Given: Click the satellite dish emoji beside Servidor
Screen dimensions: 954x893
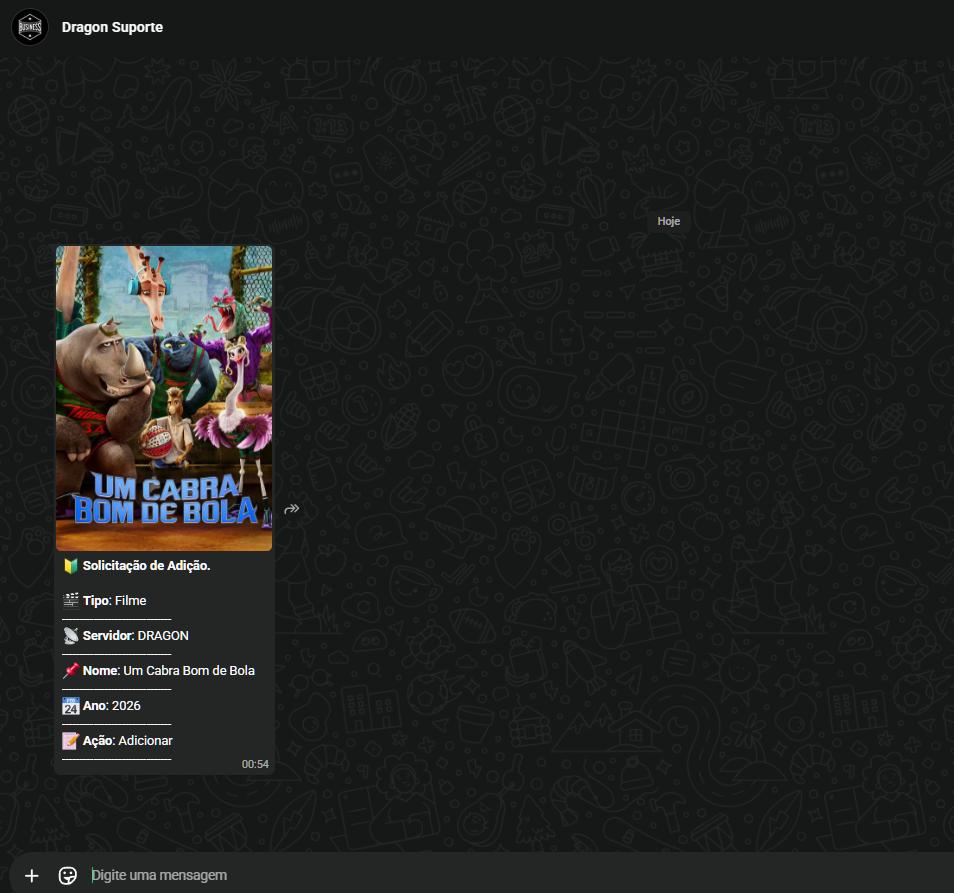Looking at the screenshot, I should (x=71, y=636).
